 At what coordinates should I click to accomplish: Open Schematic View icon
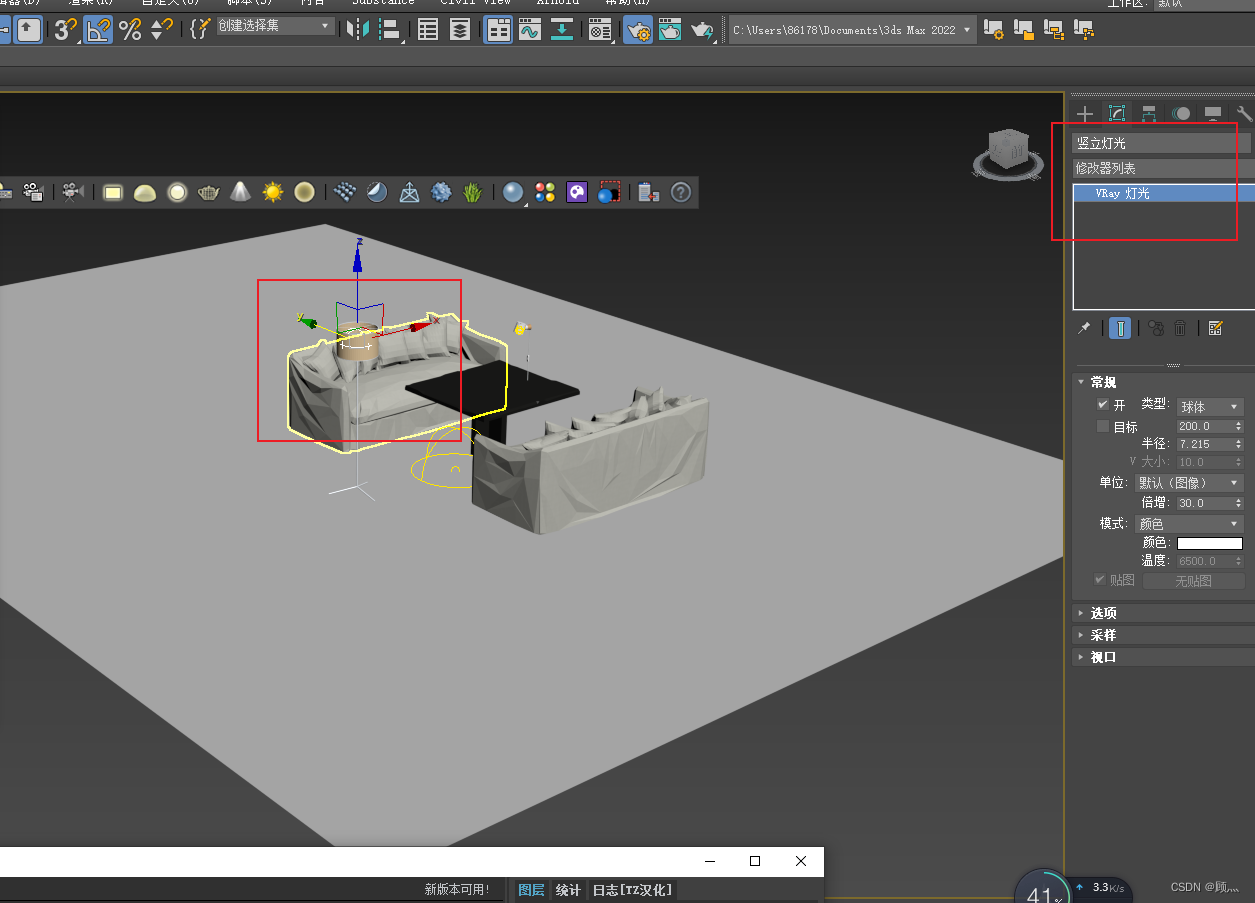[563, 30]
